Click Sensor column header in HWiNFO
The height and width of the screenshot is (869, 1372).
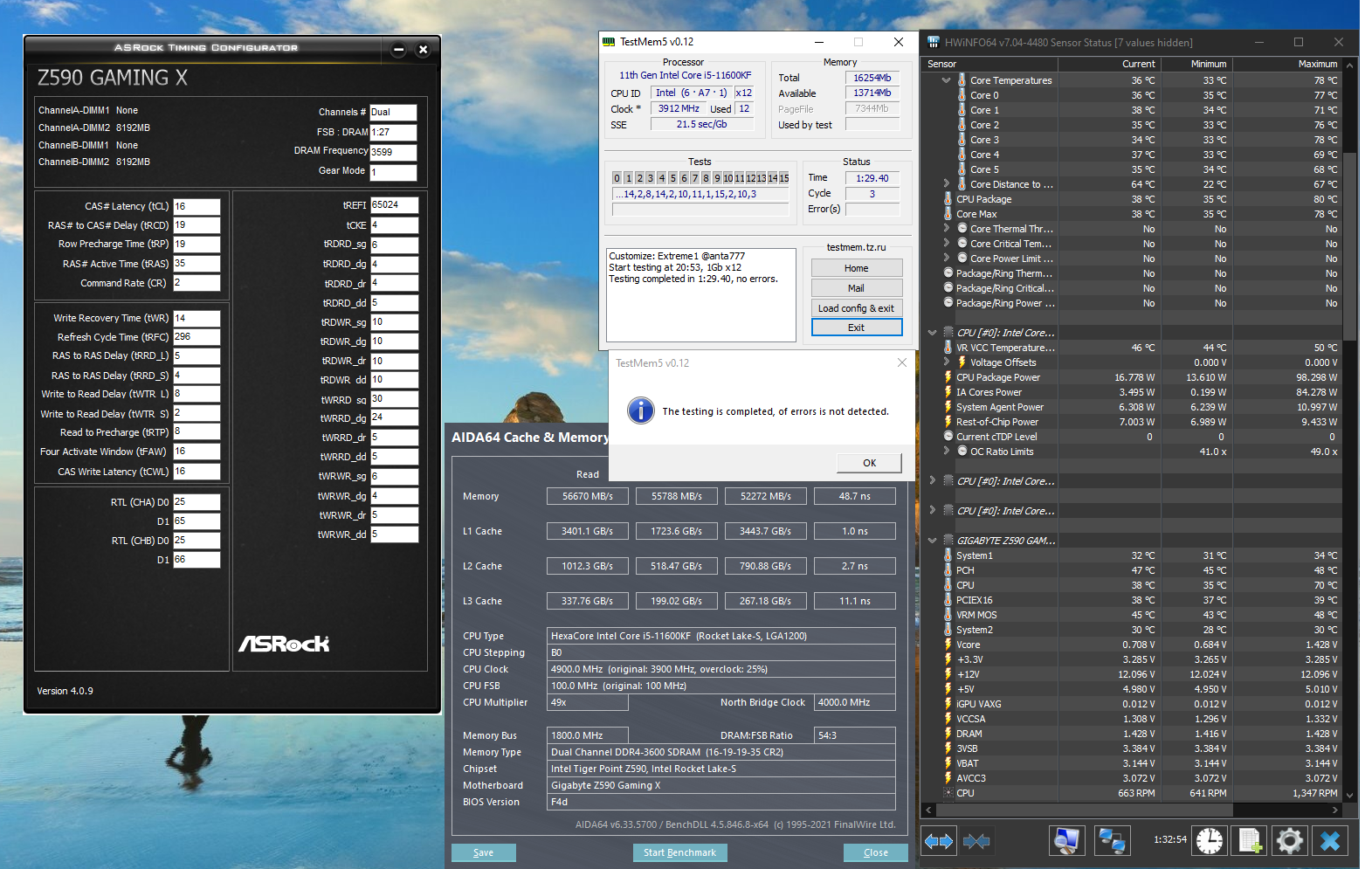990,64
